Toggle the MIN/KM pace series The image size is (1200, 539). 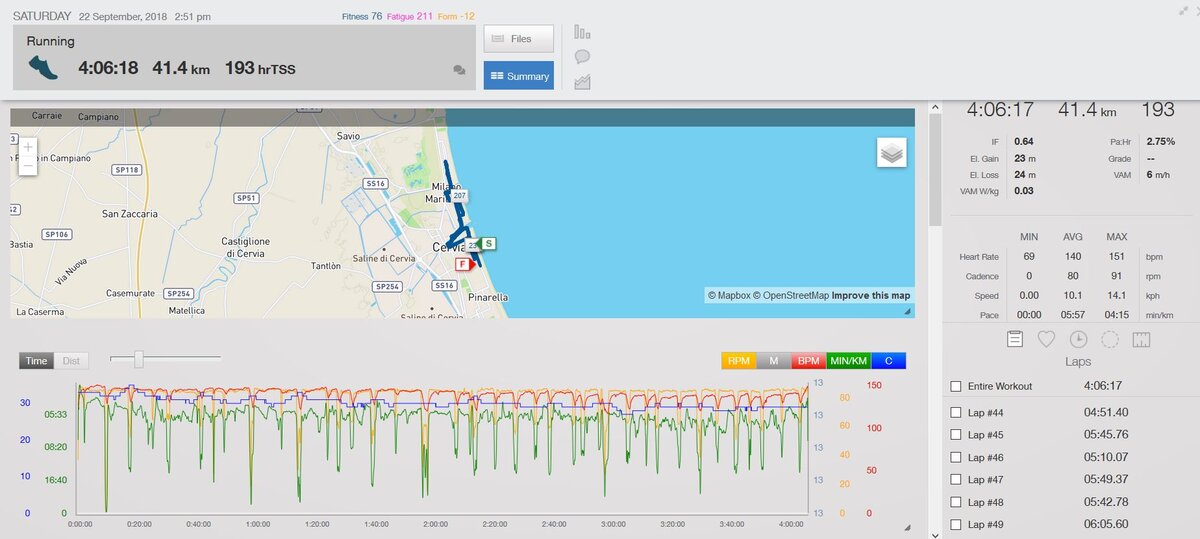(848, 361)
